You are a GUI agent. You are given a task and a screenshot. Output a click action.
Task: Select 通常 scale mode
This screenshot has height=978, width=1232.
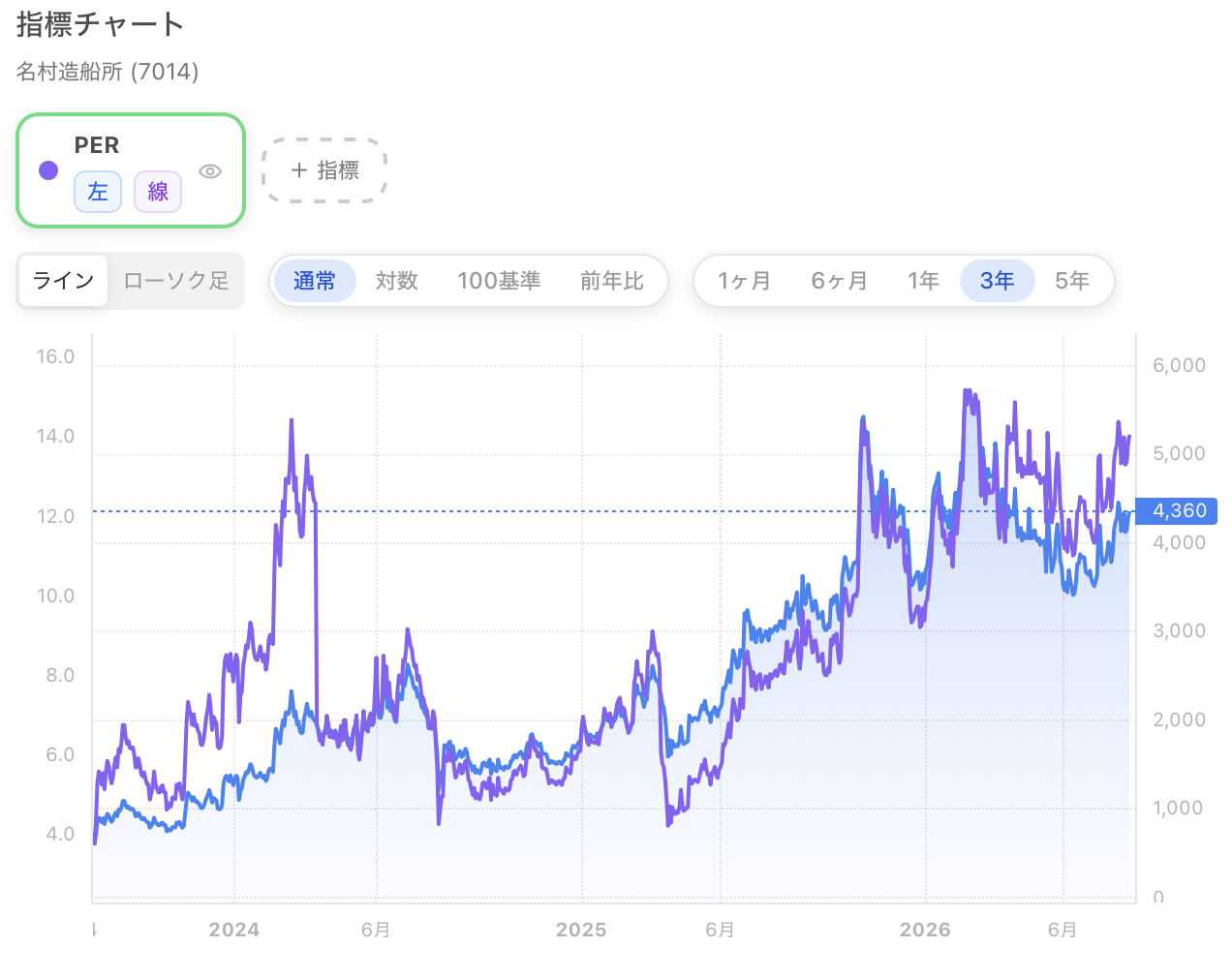[x=315, y=281]
